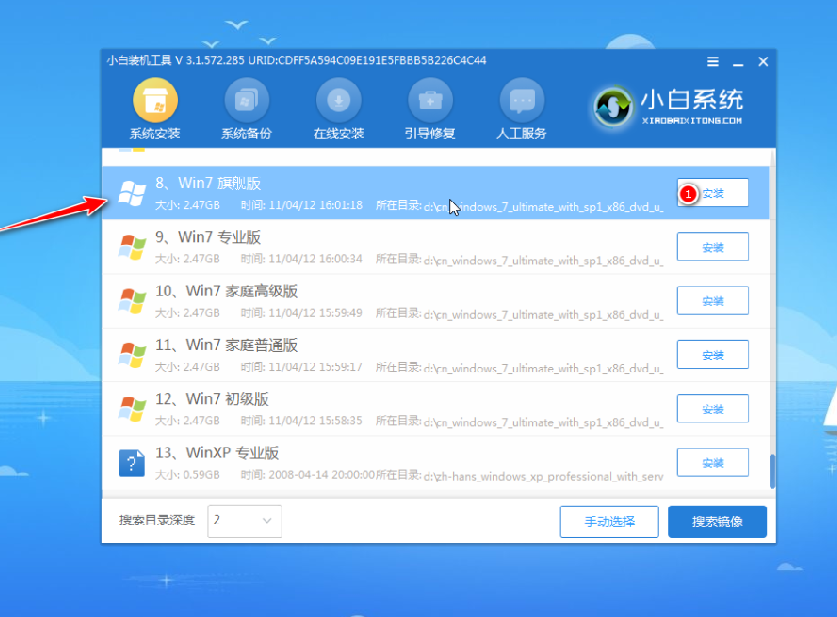This screenshot has height=617, width=837.
Task: Click the 手动选择 button
Action: click(609, 521)
